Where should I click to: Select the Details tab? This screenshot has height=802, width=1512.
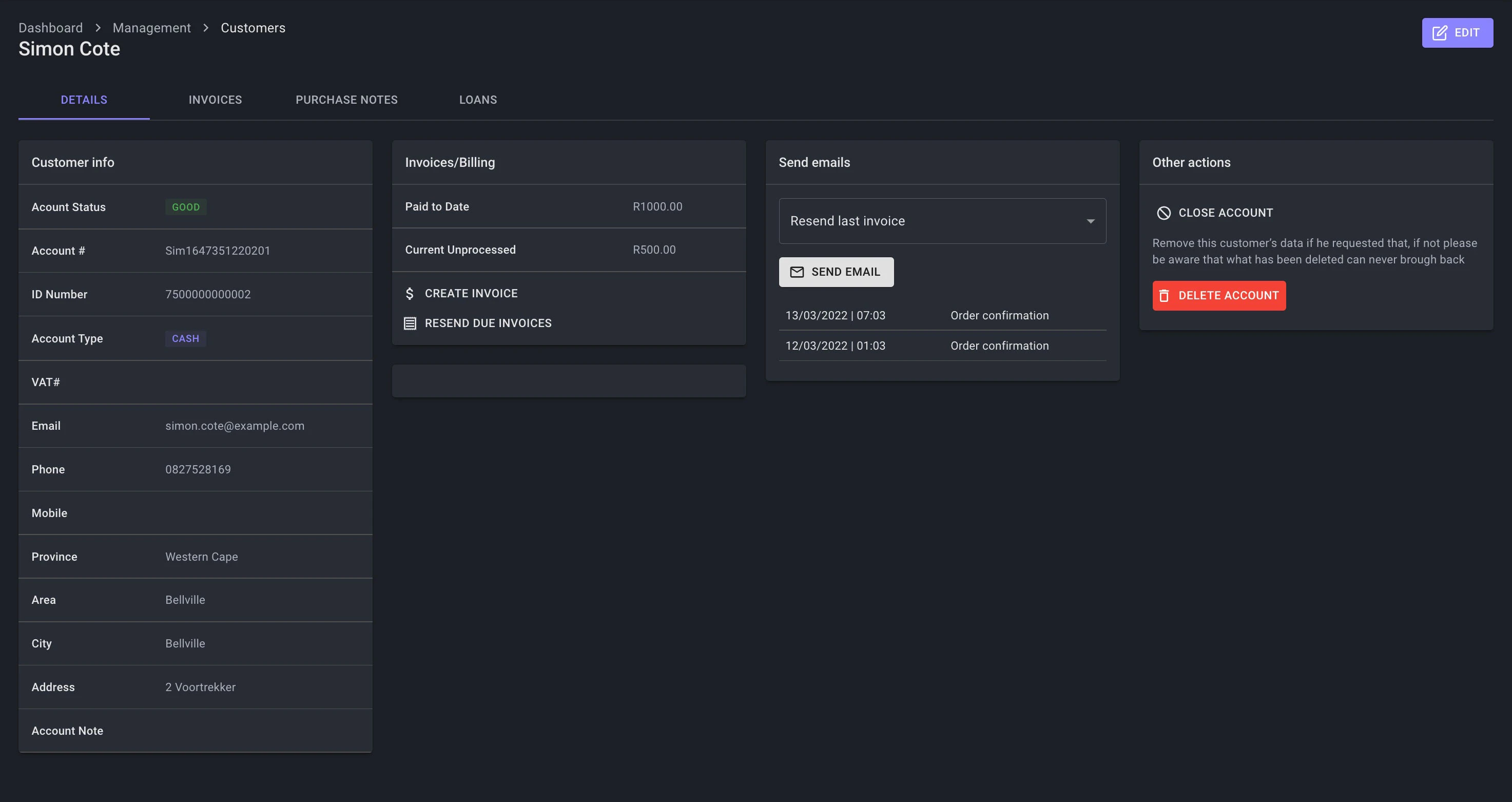(x=84, y=100)
